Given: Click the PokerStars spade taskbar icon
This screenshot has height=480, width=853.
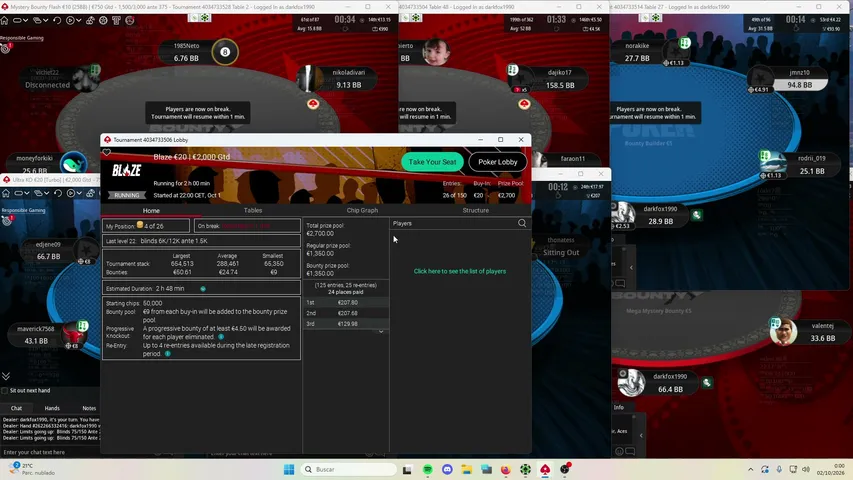Looking at the screenshot, I should (x=545, y=469).
